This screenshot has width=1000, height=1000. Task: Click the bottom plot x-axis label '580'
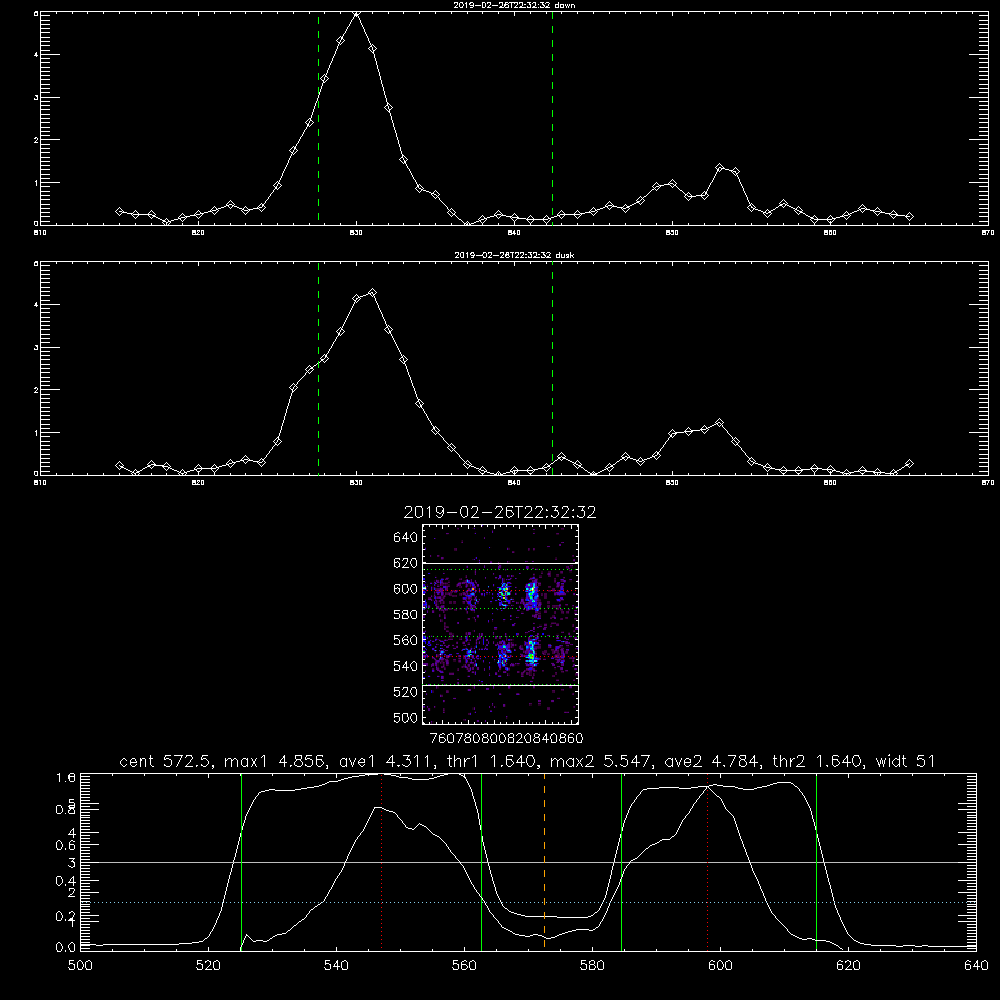pyautogui.click(x=592, y=966)
